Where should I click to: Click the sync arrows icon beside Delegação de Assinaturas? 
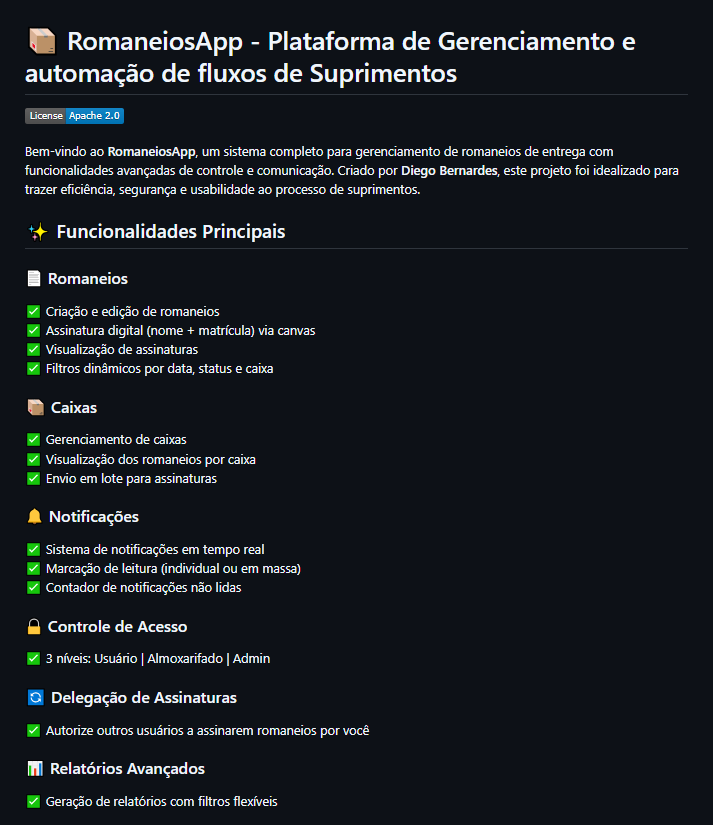34,698
